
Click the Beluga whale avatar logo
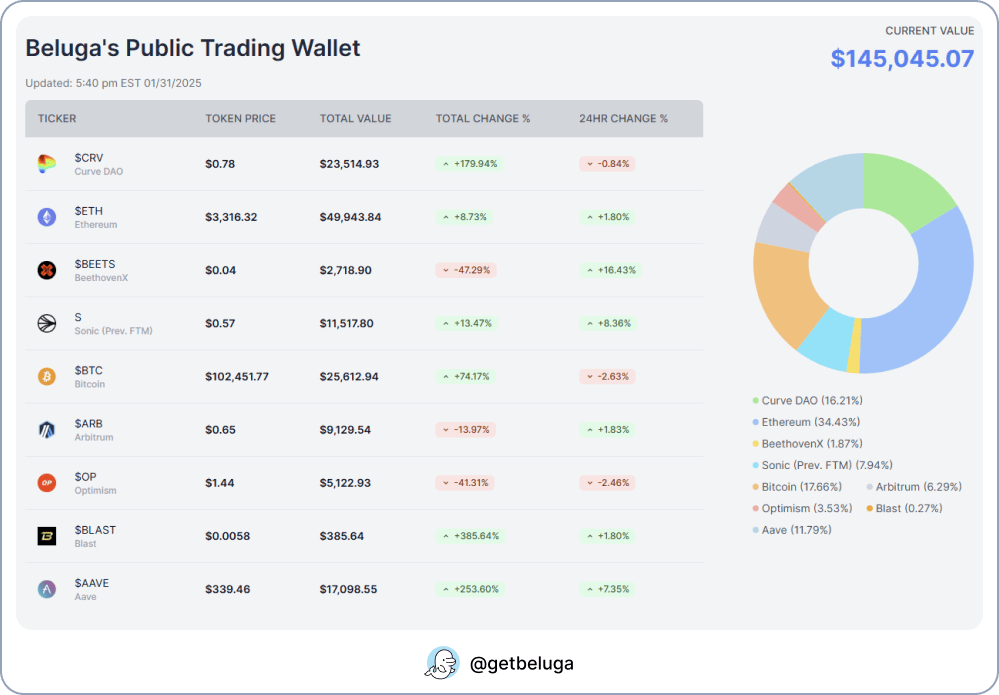[442, 663]
